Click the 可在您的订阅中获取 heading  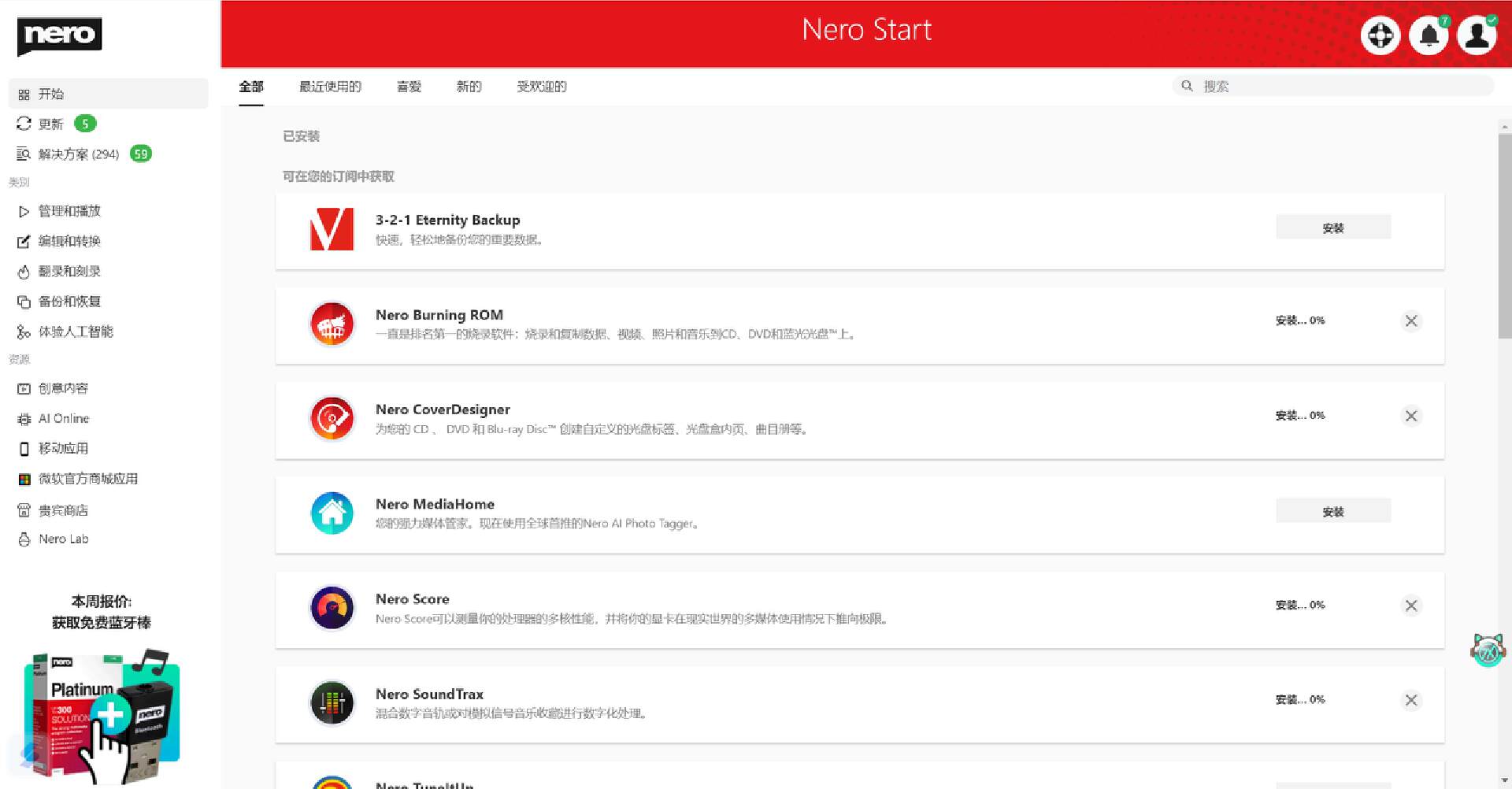pyautogui.click(x=339, y=176)
